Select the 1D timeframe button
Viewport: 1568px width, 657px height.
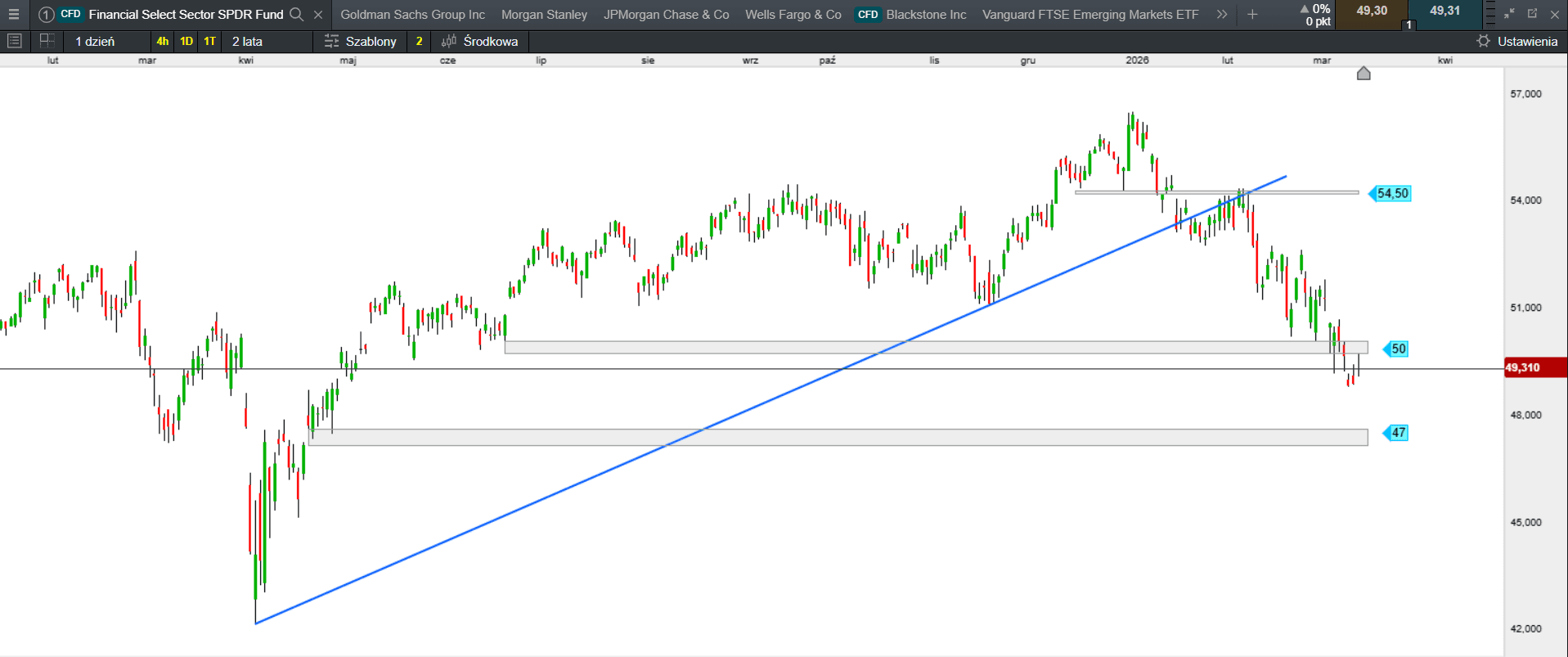click(186, 41)
